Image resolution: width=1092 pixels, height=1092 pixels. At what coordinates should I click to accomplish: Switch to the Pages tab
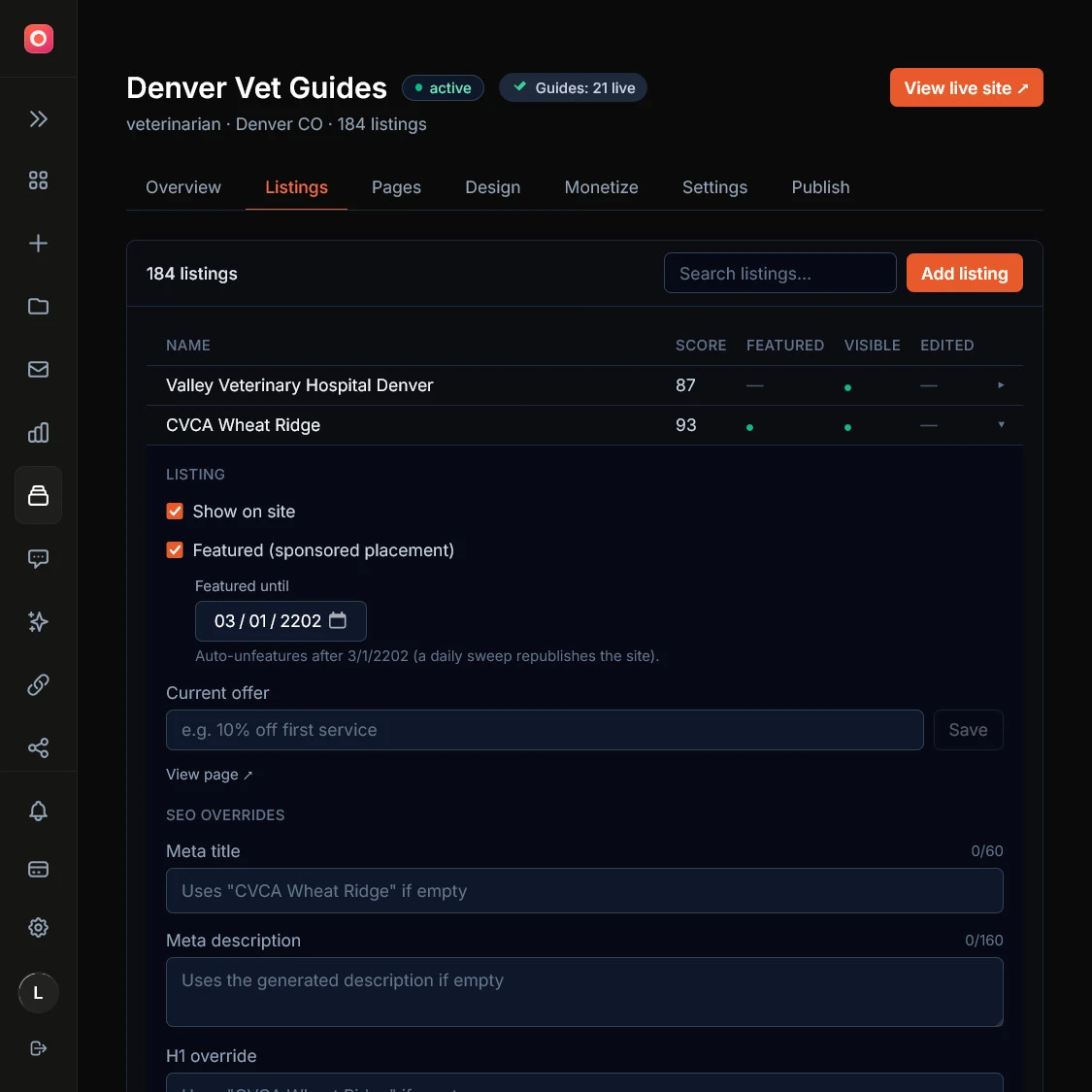tap(396, 187)
